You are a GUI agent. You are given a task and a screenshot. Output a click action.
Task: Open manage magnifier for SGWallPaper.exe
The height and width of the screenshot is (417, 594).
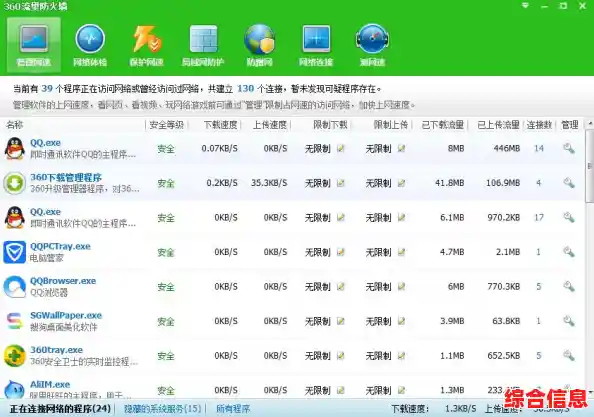(569, 321)
